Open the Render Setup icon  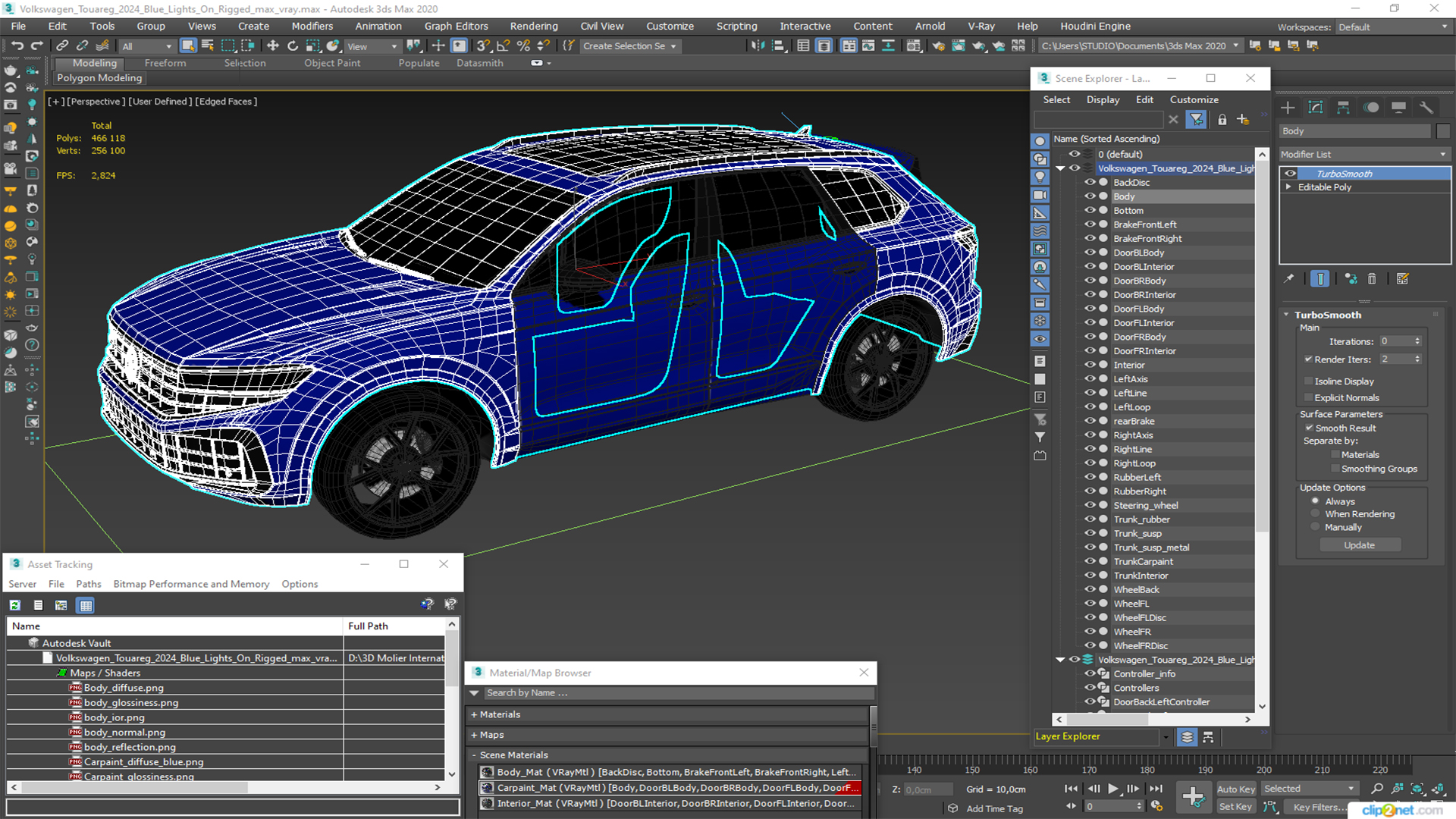click(x=939, y=46)
